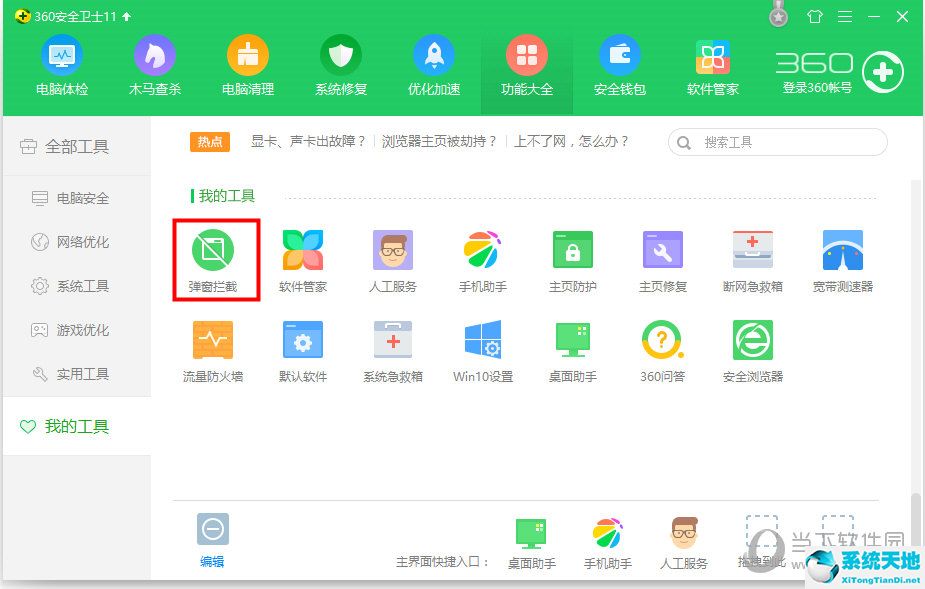Launch 安全浏览器 tool

tap(753, 351)
